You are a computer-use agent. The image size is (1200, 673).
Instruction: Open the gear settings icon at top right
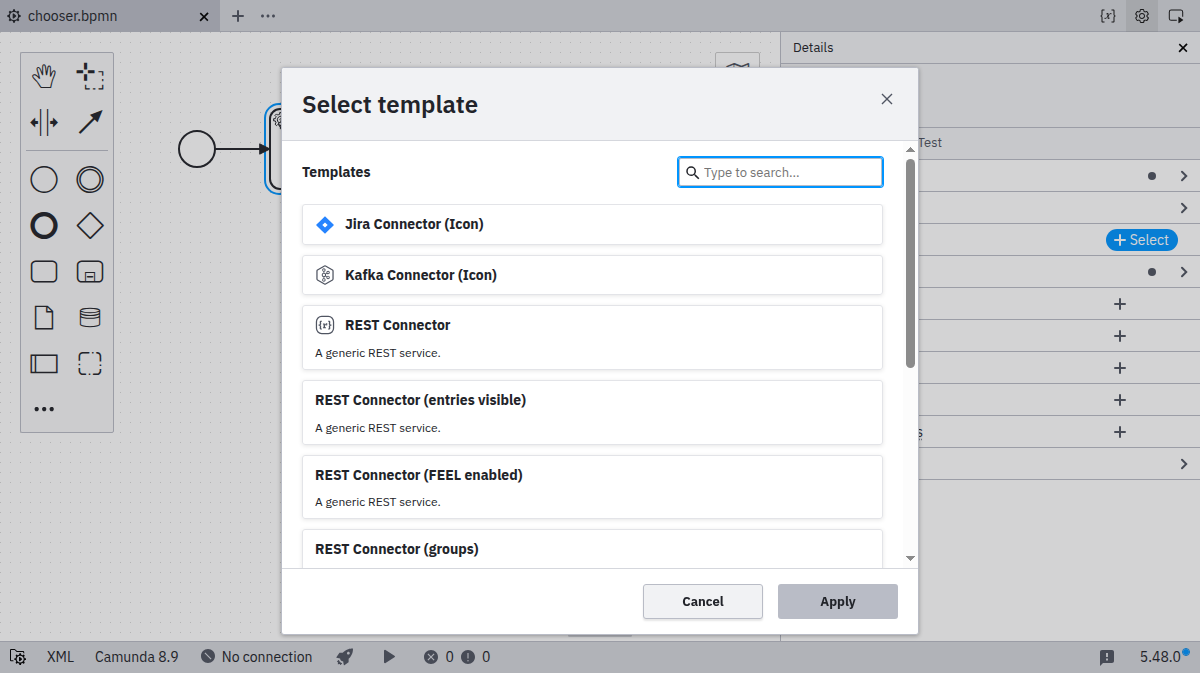[1141, 16]
